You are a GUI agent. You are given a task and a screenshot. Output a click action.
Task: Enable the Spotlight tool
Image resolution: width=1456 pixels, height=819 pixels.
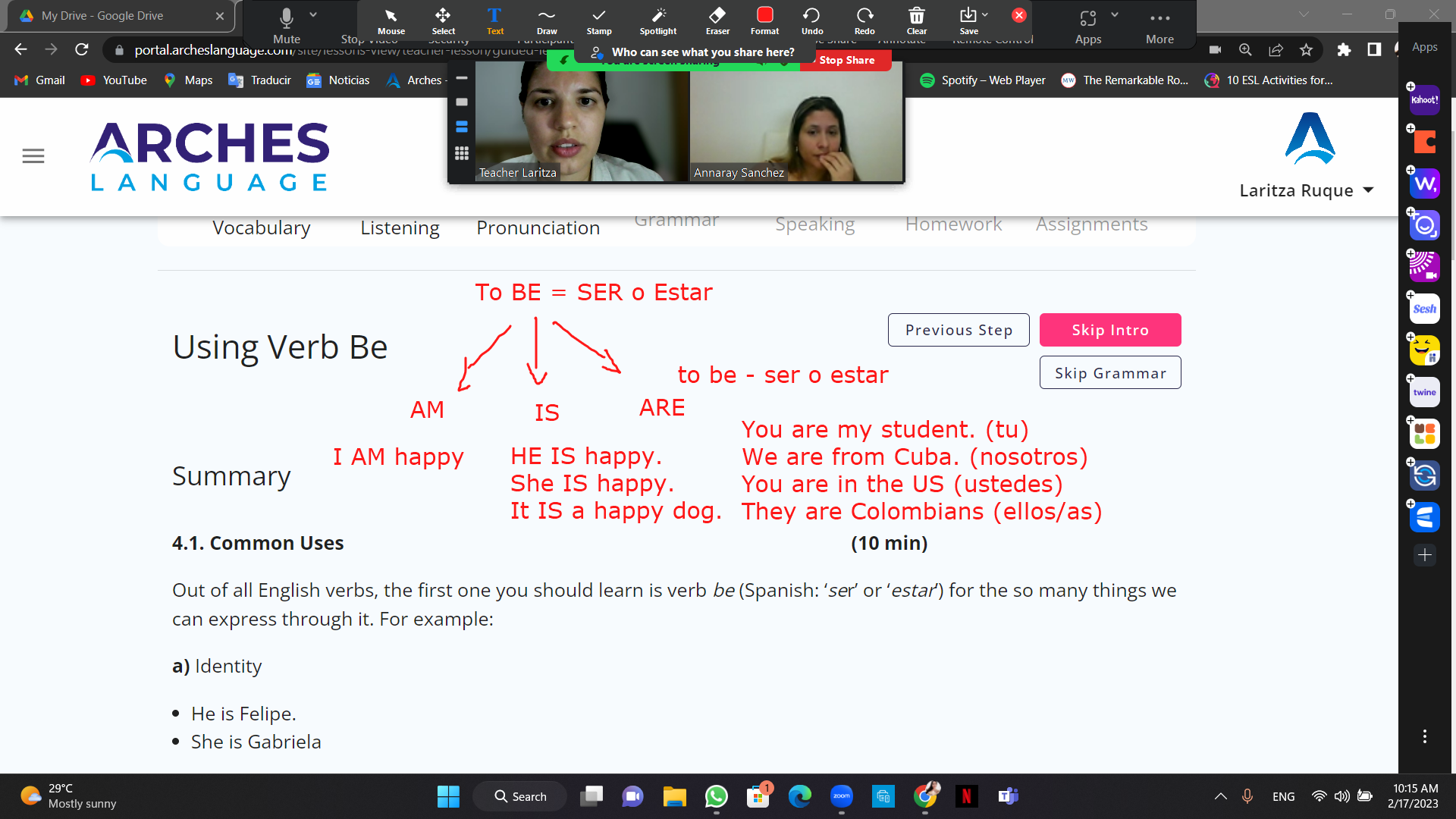click(657, 21)
